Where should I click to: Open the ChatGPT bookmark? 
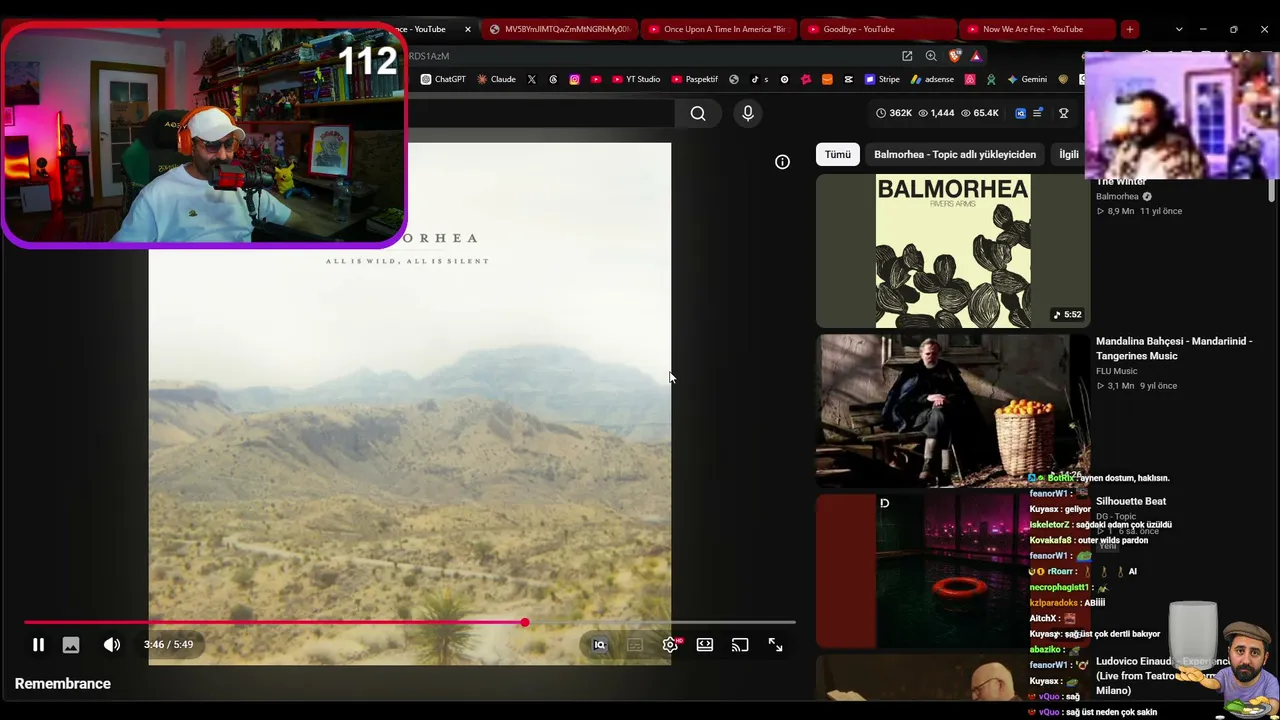(x=443, y=79)
